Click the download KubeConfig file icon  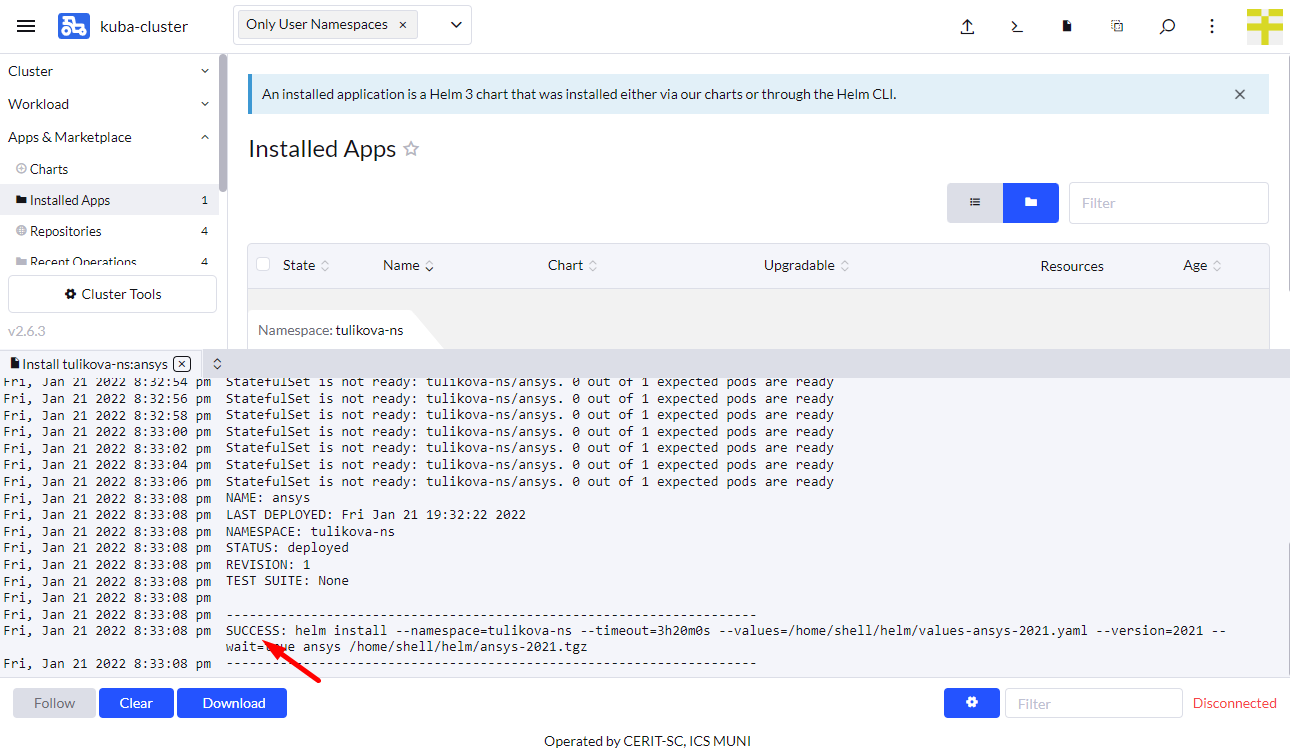(1067, 27)
